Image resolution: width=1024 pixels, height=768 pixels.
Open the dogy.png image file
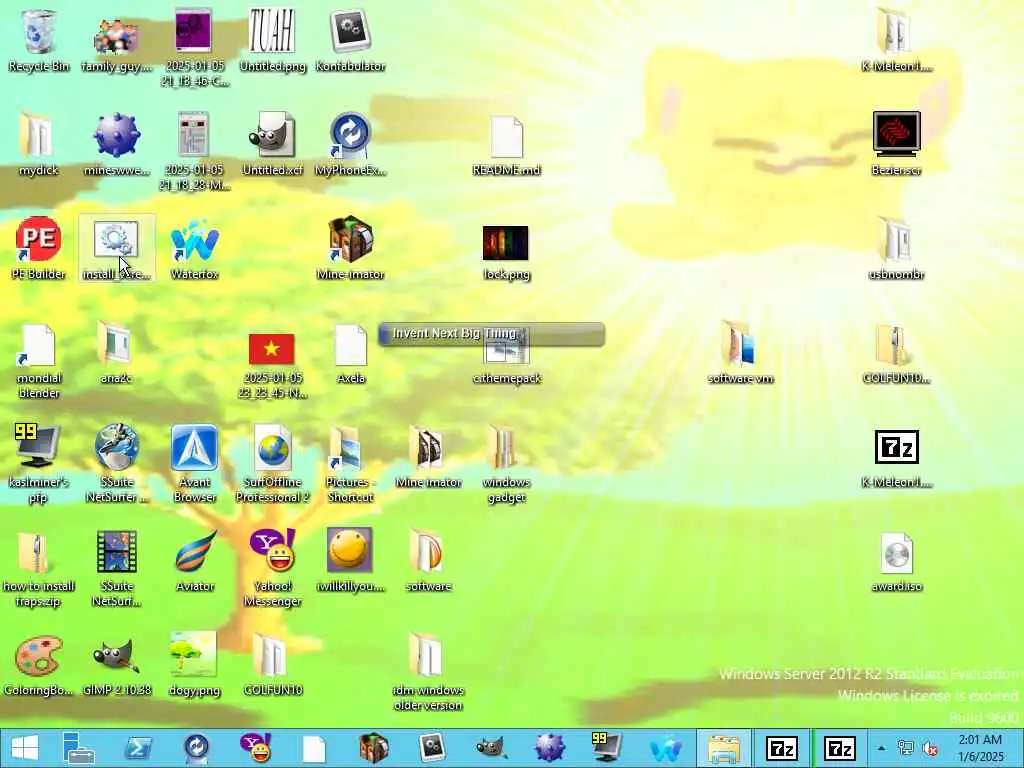(194, 664)
